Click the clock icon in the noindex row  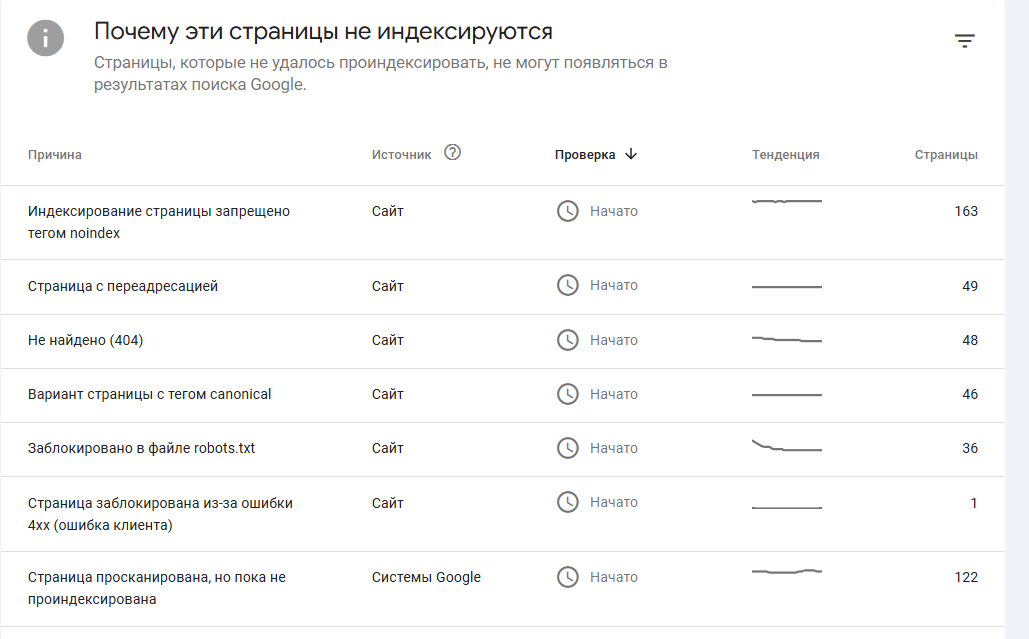pyautogui.click(x=568, y=211)
